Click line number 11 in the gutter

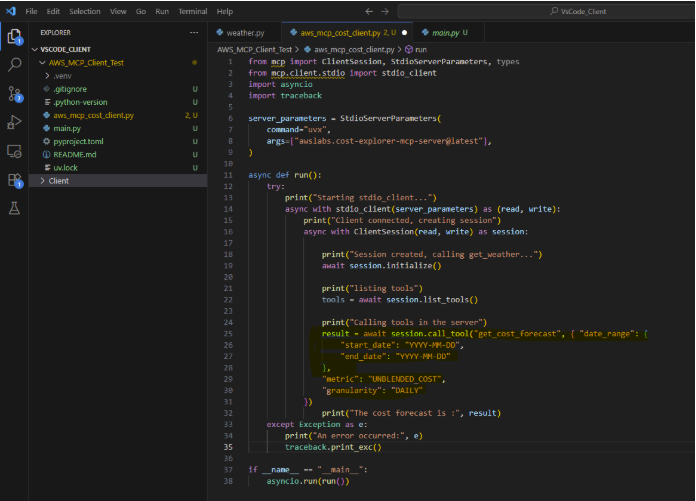pyautogui.click(x=228, y=175)
